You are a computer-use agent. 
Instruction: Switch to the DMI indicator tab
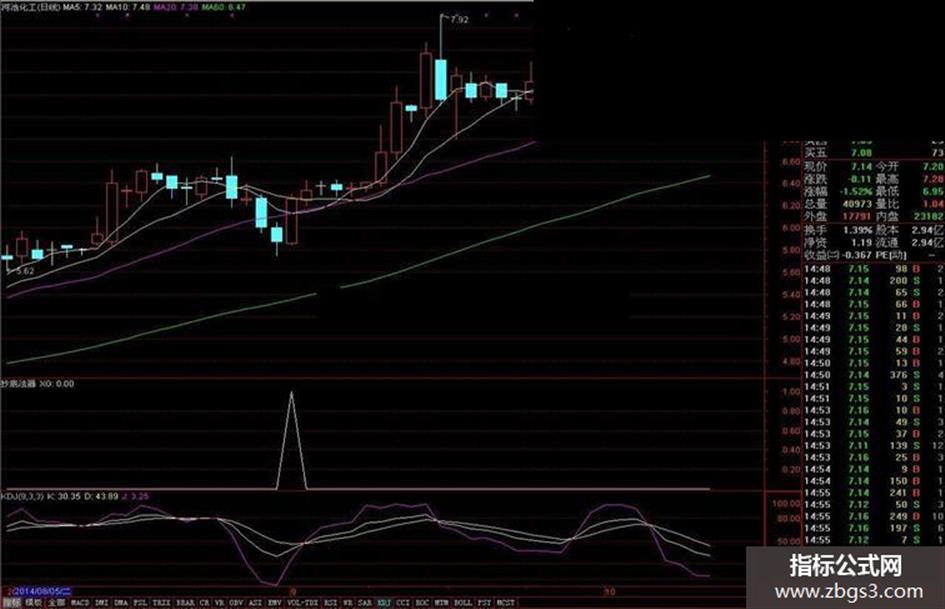coord(102,602)
